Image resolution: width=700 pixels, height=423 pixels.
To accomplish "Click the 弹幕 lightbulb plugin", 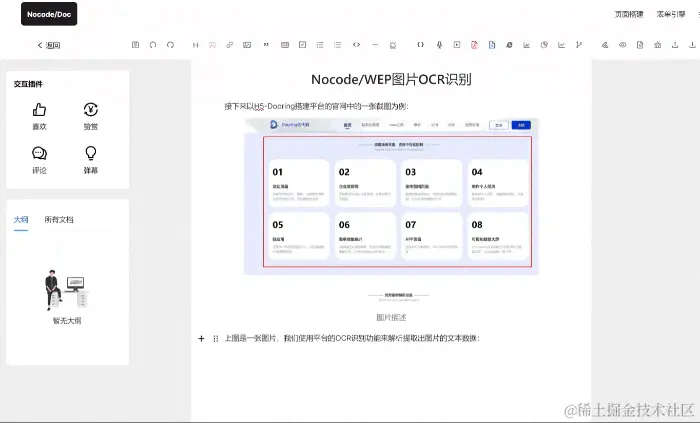I will [91, 160].
